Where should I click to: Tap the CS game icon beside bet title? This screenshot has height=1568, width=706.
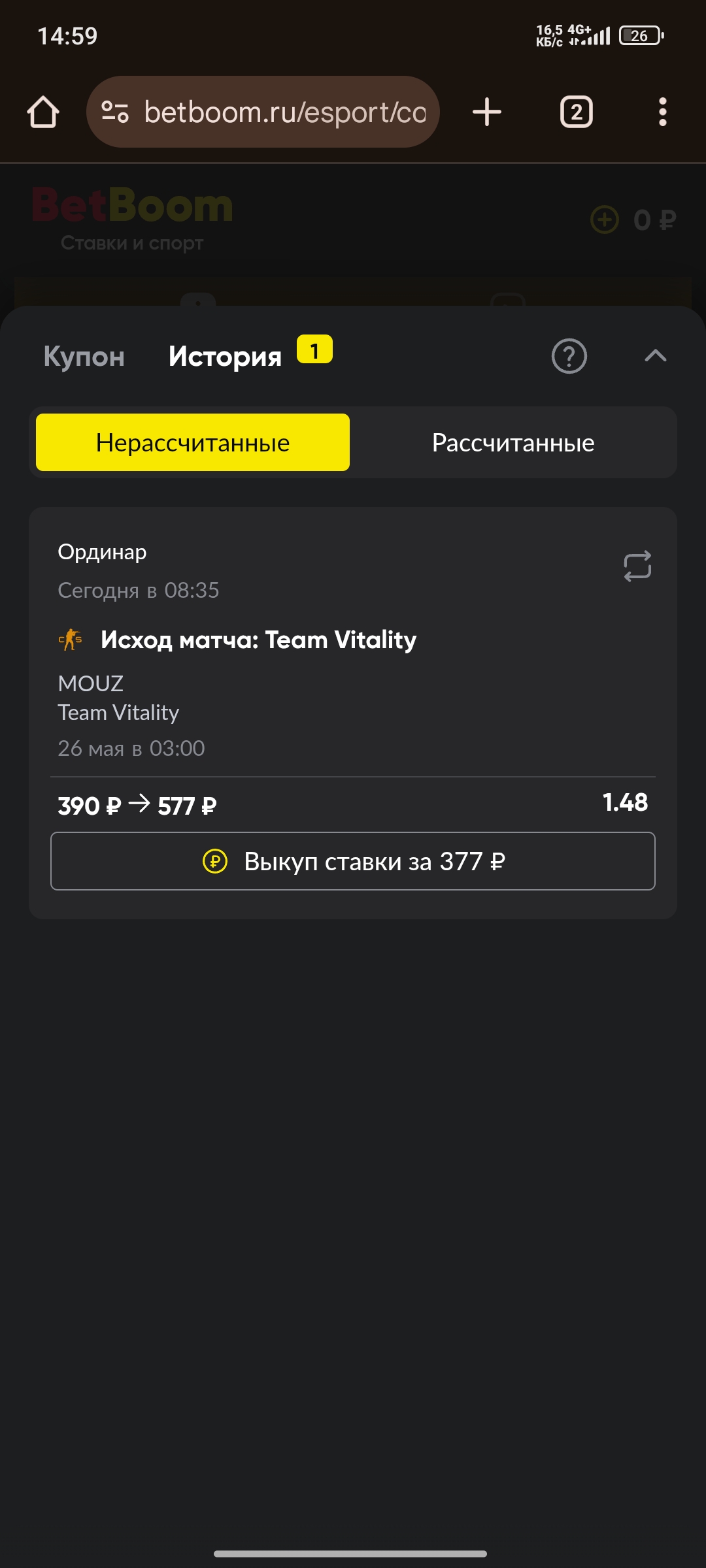(71, 640)
